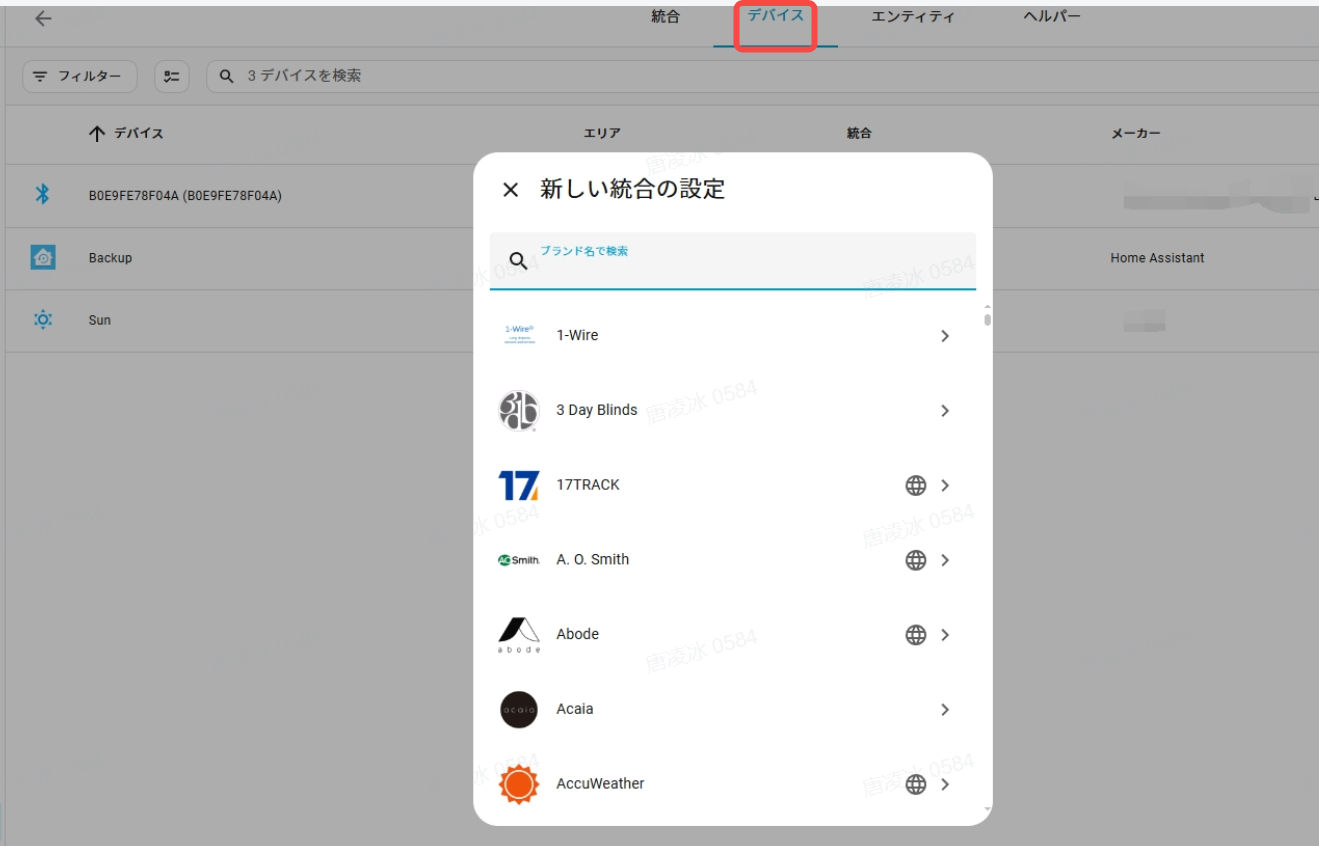The image size is (1319, 846).
Task: Switch to the ヘルパー tab
Action: 1052,17
